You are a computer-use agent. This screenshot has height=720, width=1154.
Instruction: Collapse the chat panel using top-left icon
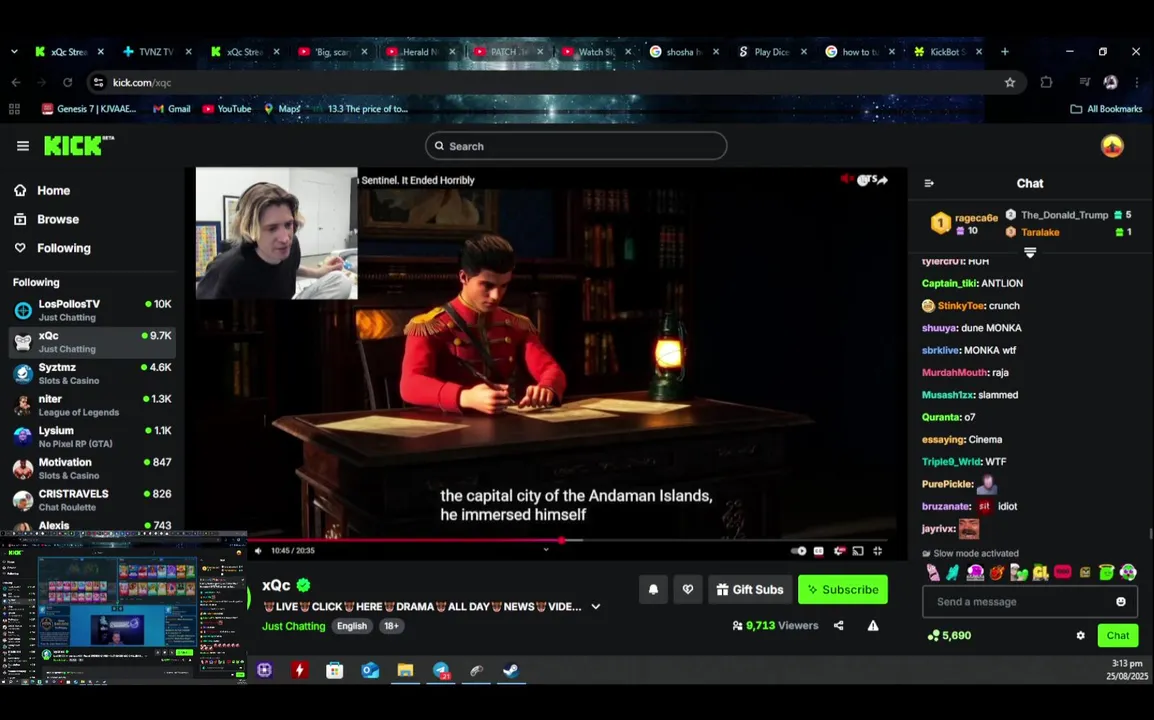click(929, 183)
